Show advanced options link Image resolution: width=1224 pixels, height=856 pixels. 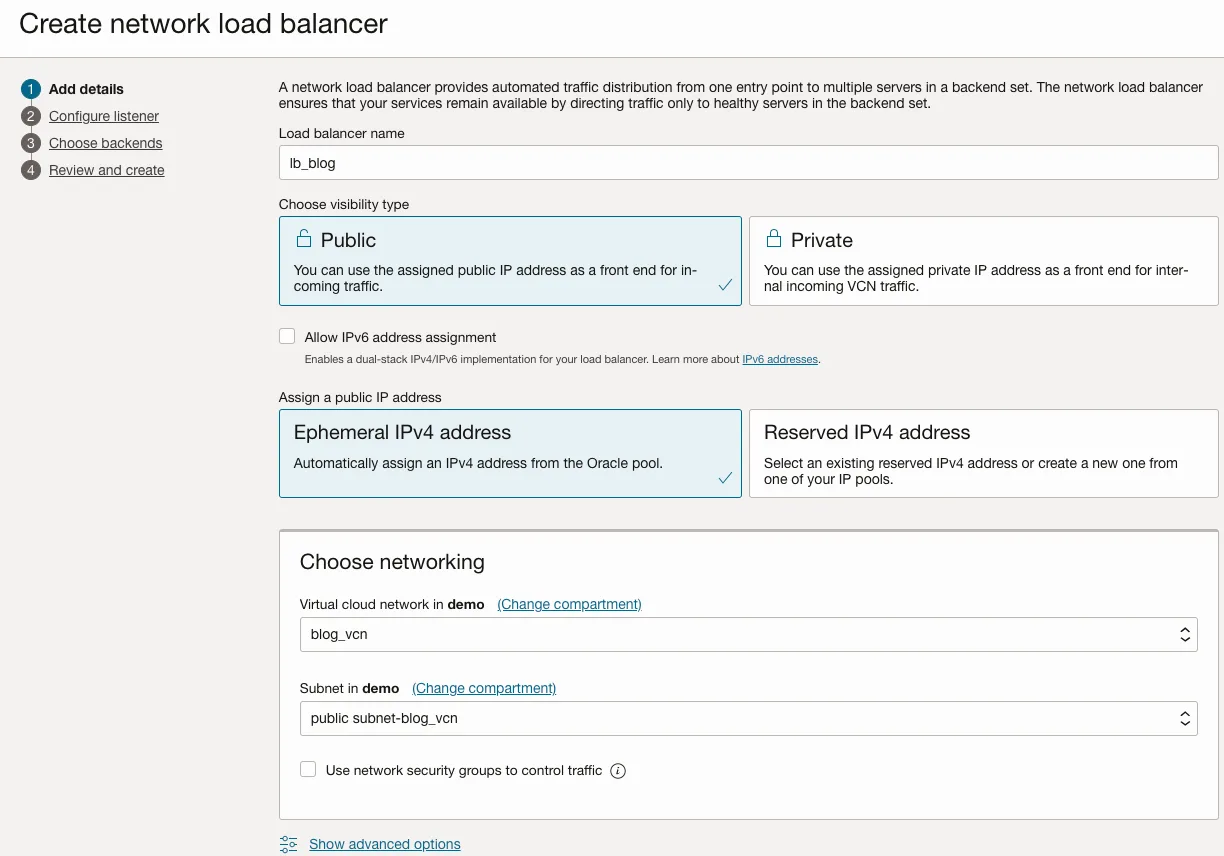[385, 844]
